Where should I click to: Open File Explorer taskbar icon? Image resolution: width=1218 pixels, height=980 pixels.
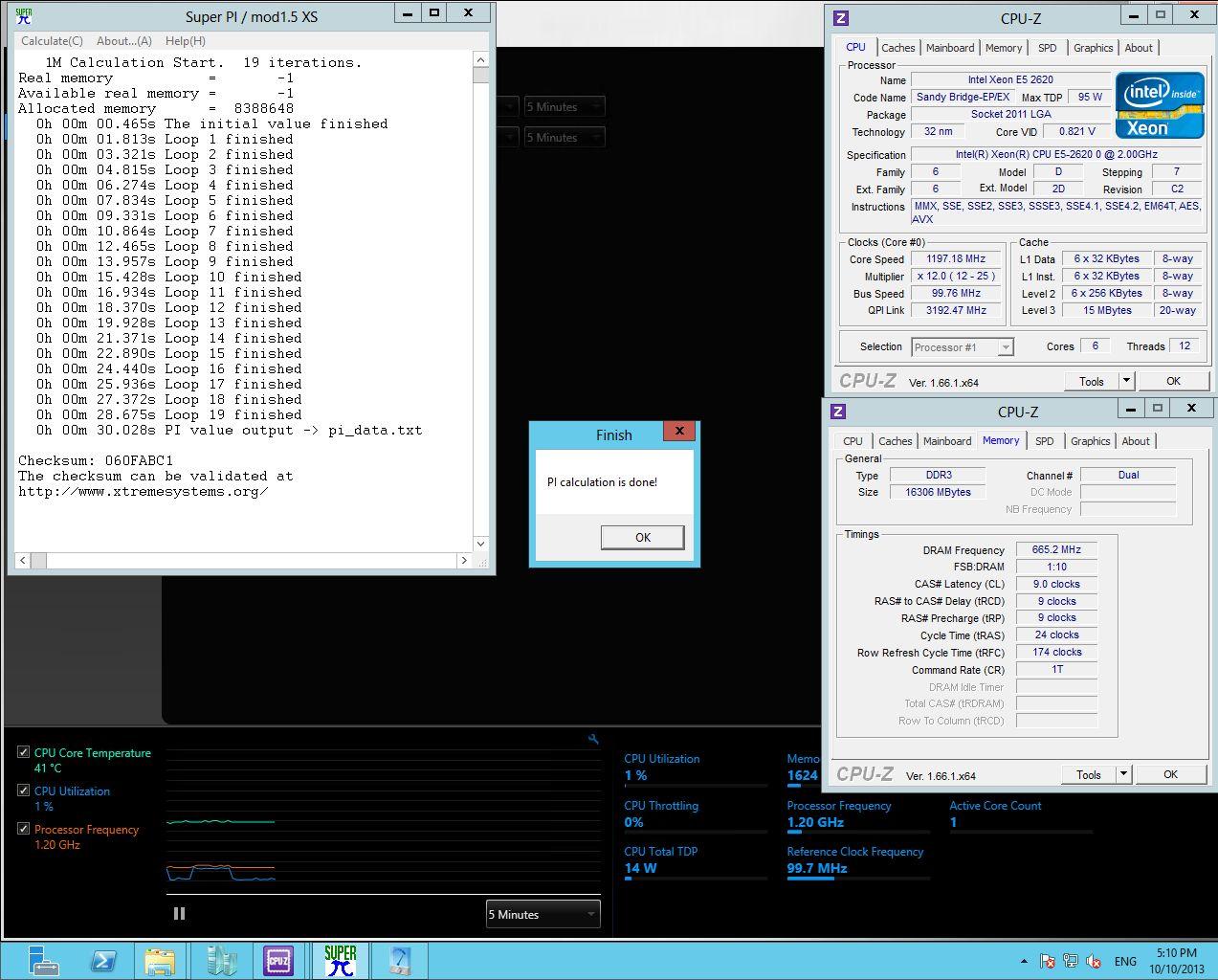[160, 960]
